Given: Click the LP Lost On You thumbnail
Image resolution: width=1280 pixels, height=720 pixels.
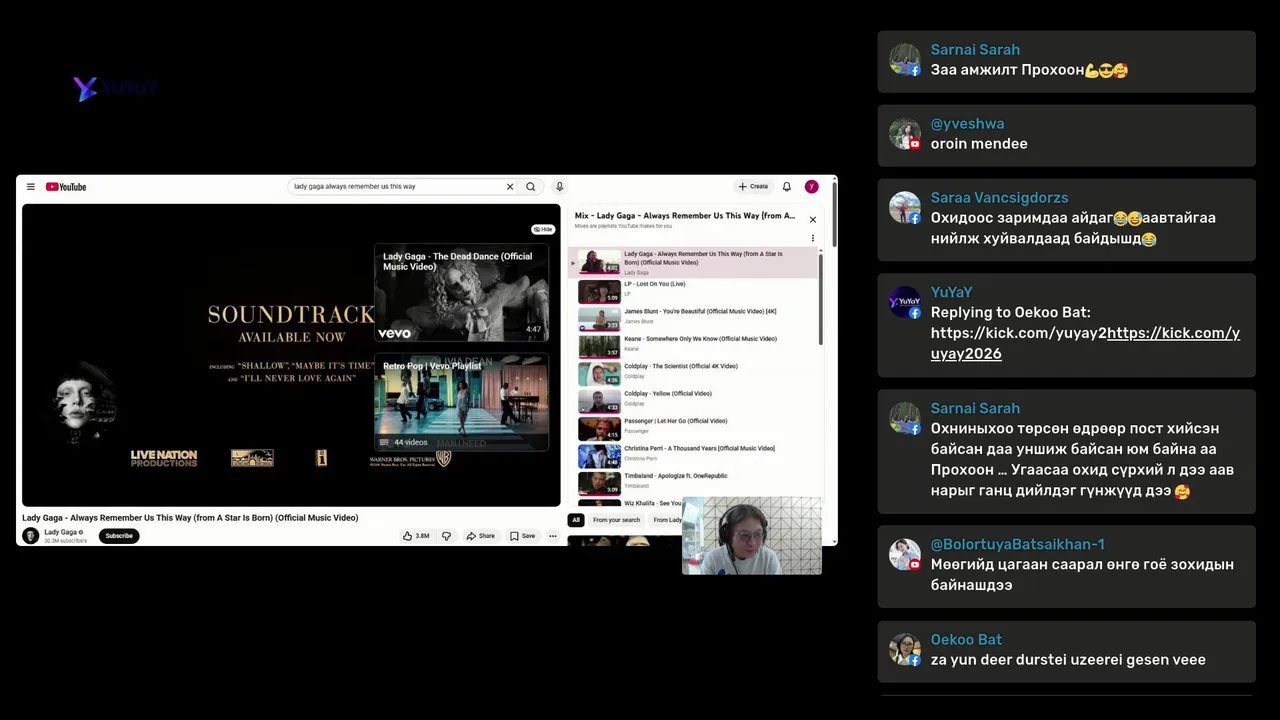Looking at the screenshot, I should (x=599, y=291).
